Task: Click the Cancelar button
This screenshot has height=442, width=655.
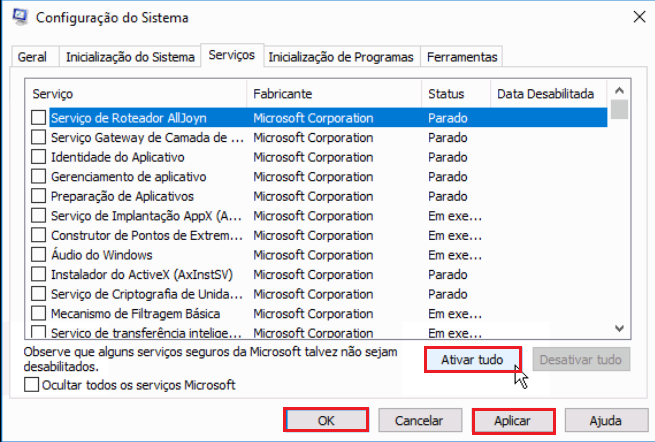Action: [419, 421]
